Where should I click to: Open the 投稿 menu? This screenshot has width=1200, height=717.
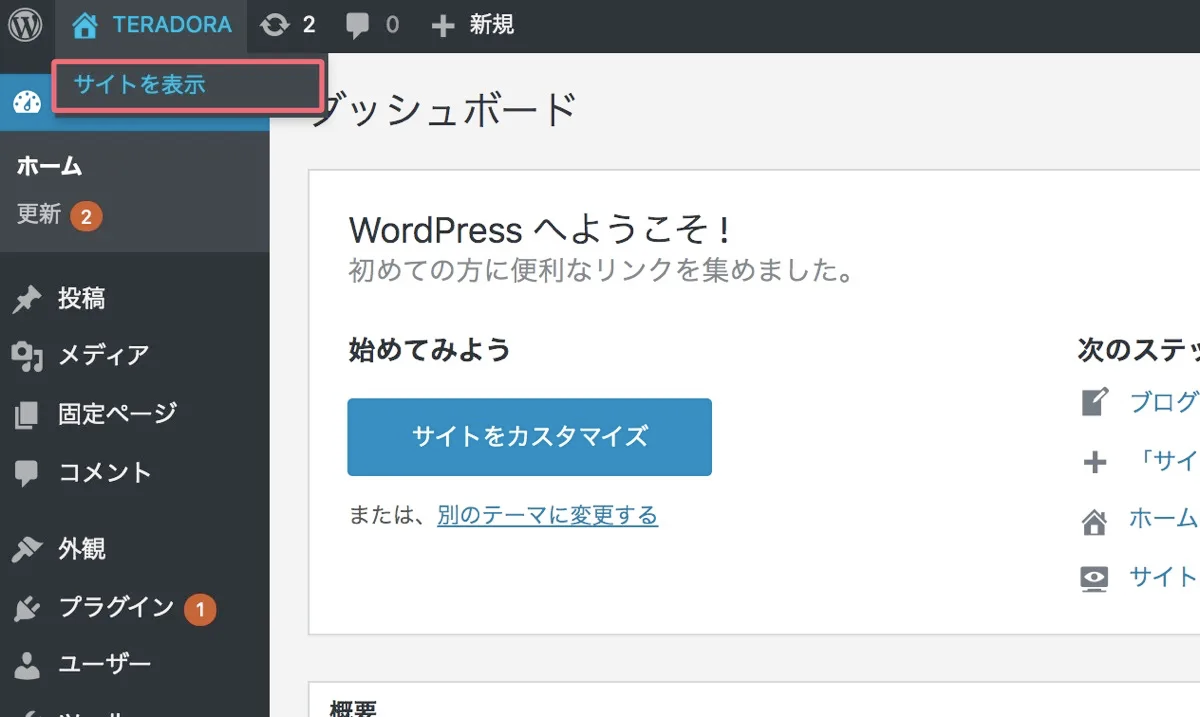pos(81,298)
